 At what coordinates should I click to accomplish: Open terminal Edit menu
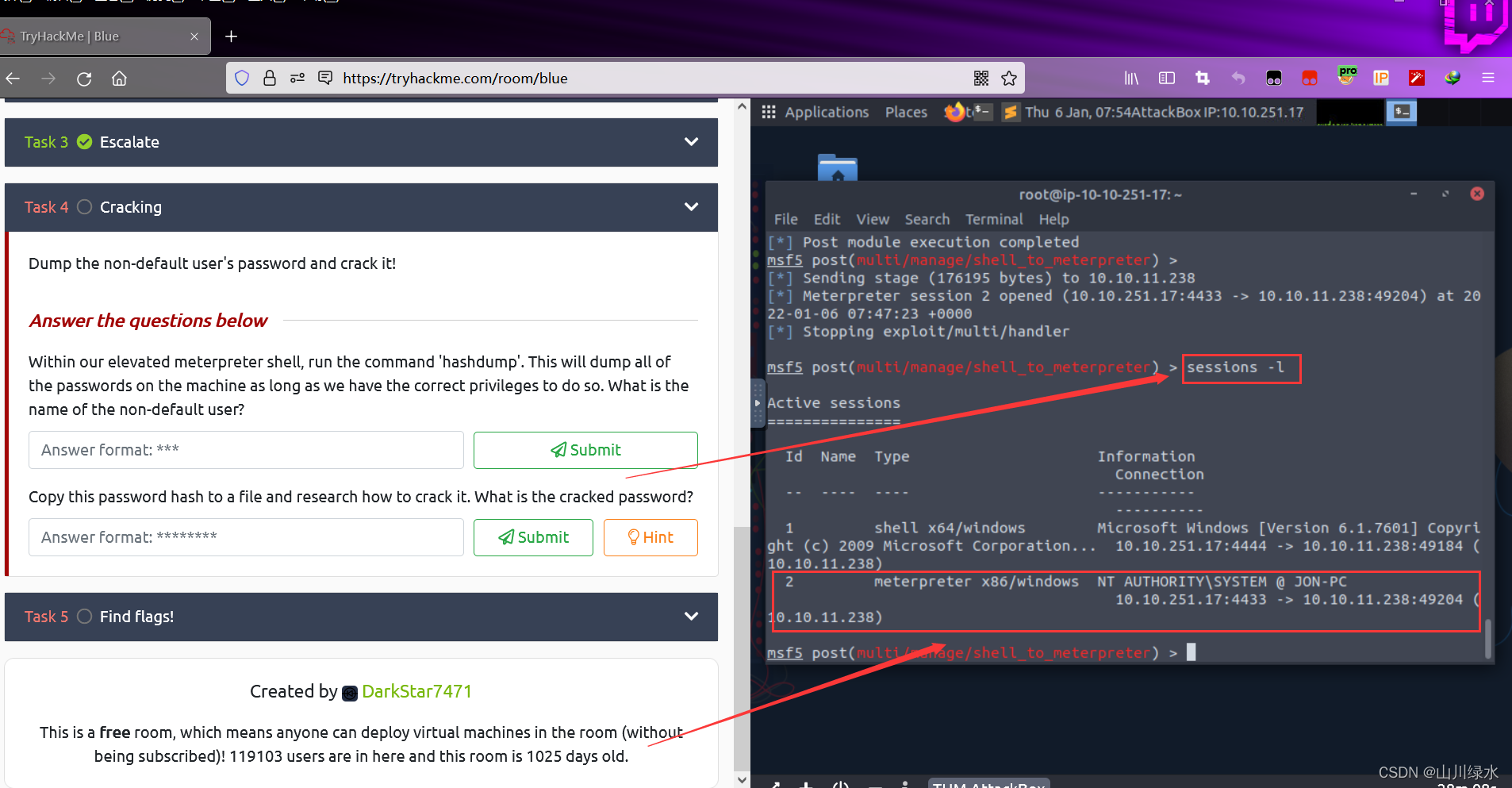(827, 219)
